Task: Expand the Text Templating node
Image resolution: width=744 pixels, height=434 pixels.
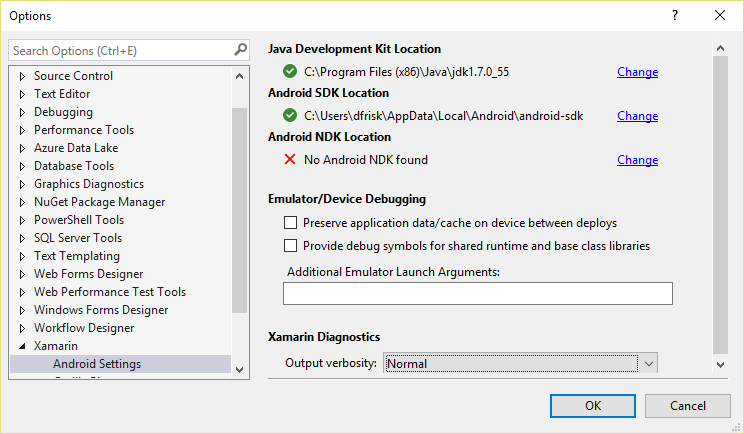Action: point(22,256)
